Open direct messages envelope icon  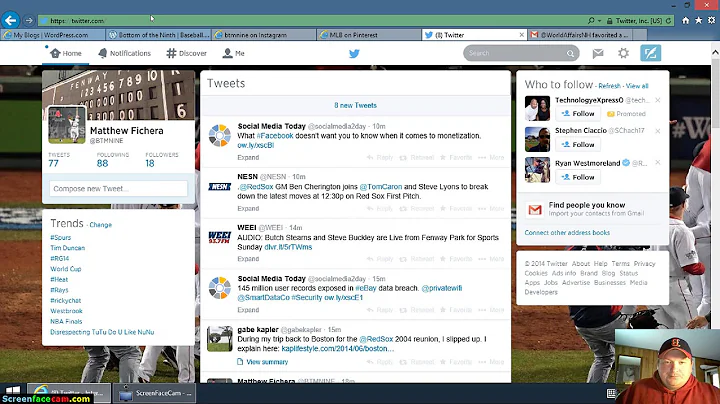click(x=598, y=53)
